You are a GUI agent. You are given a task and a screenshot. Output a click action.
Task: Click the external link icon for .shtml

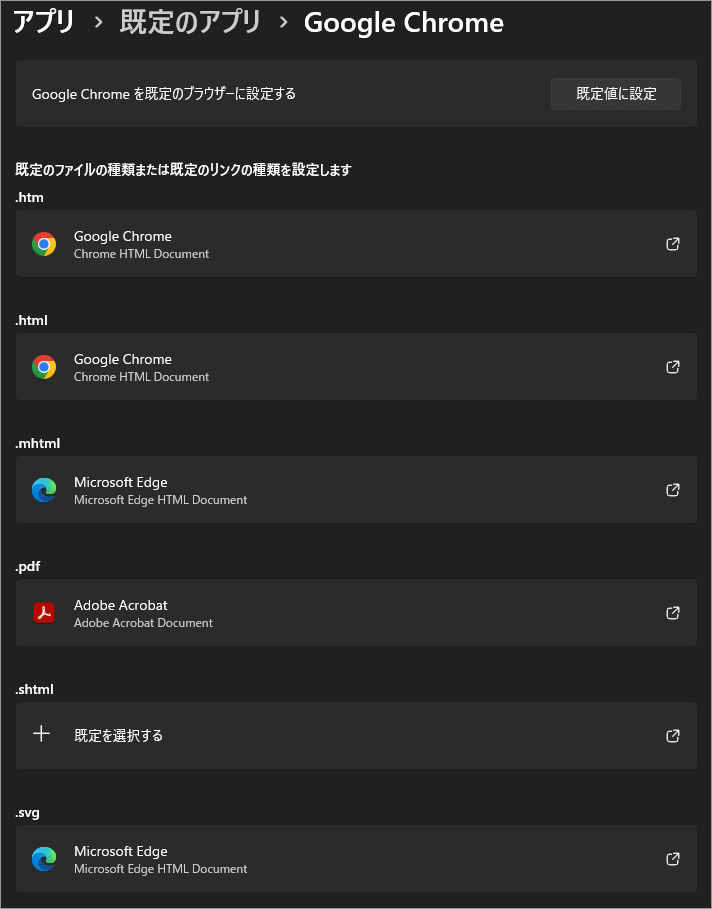673,736
